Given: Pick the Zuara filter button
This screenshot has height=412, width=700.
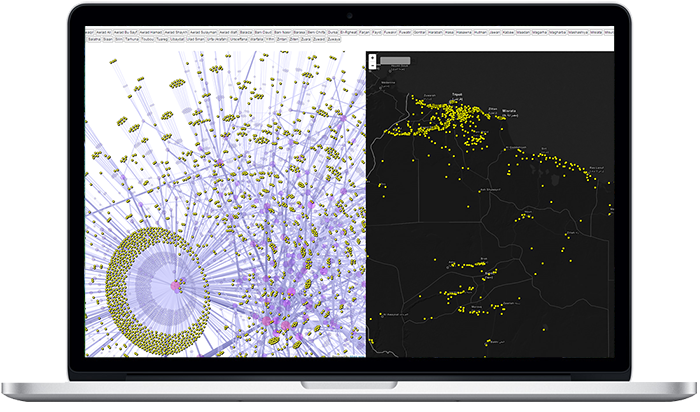Looking at the screenshot, I should 306,39.
